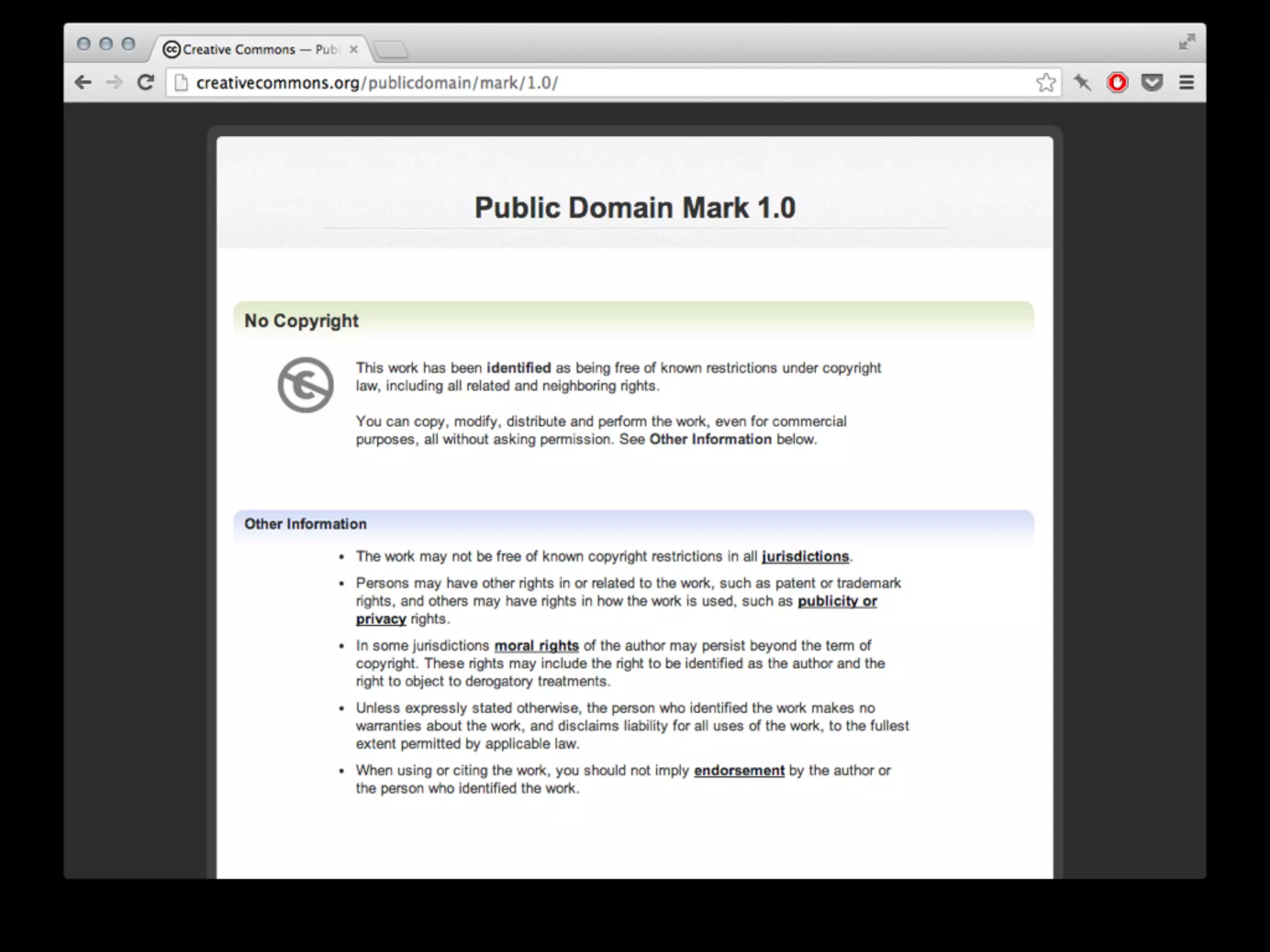Reload the current page

point(146,82)
